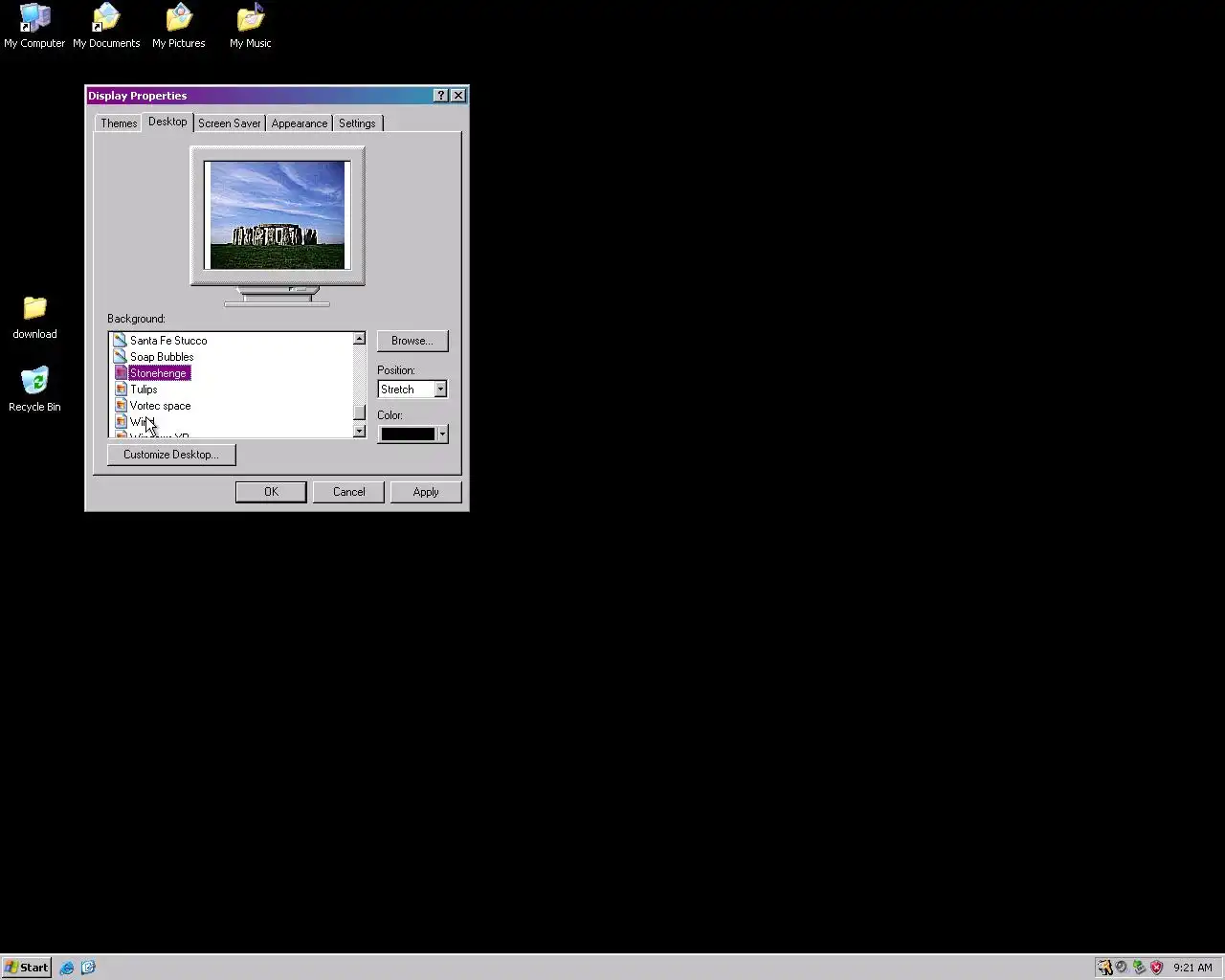The height and width of the screenshot is (980, 1225).
Task: Switch to the Themes tab
Action: pos(119,123)
